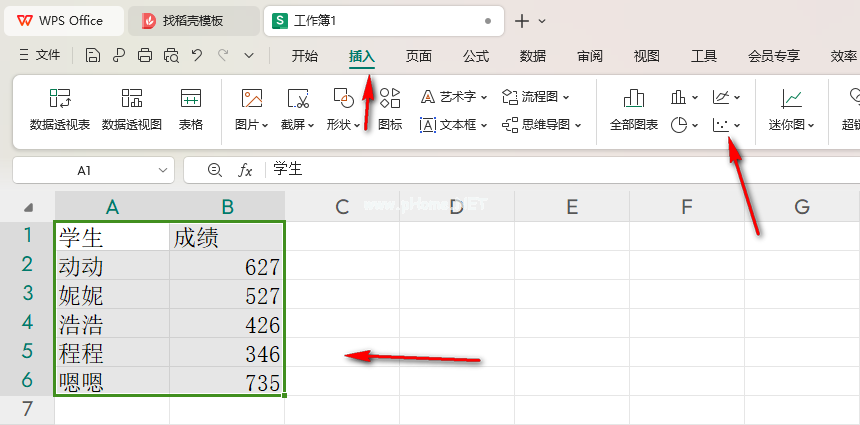Image resolution: width=860 pixels, height=425 pixels.
Task: Switch to the 审阅 ribbon tab
Action: point(590,56)
